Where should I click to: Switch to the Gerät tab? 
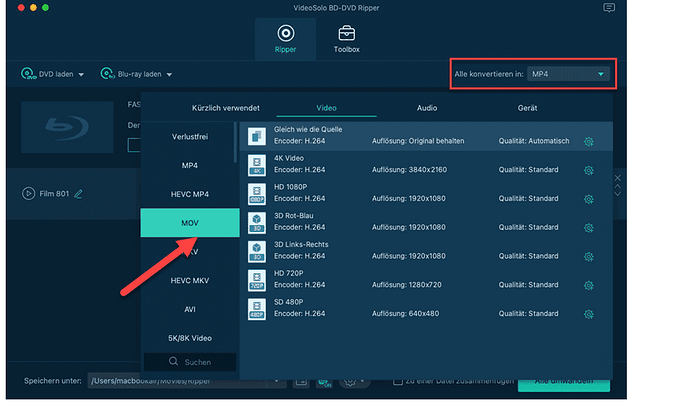(x=527, y=107)
